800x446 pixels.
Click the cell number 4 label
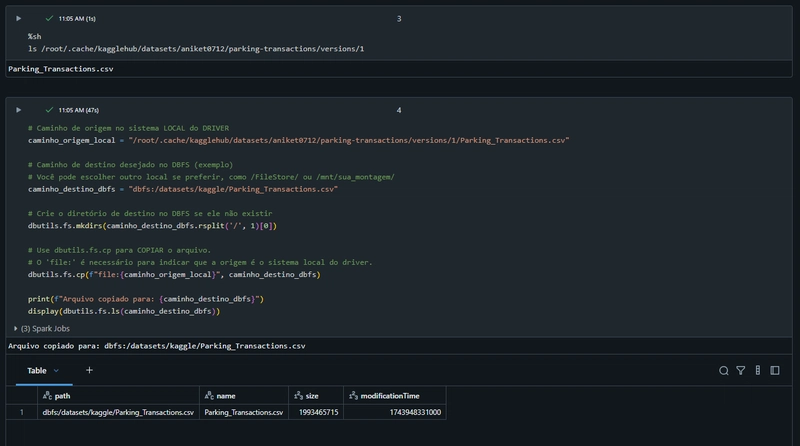399,110
